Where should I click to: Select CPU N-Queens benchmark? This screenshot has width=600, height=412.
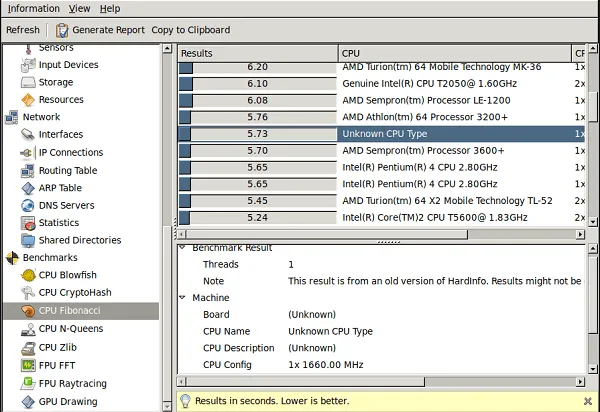point(71,329)
